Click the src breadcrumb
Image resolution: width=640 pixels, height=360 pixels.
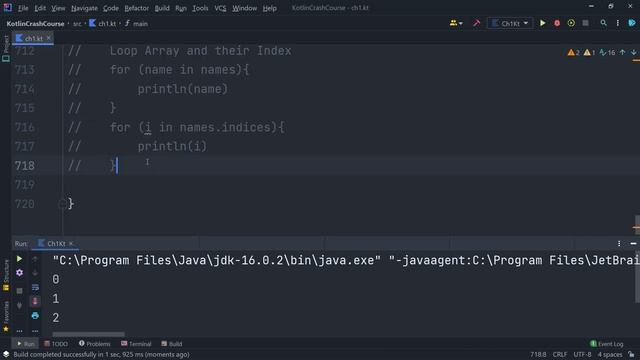point(77,24)
